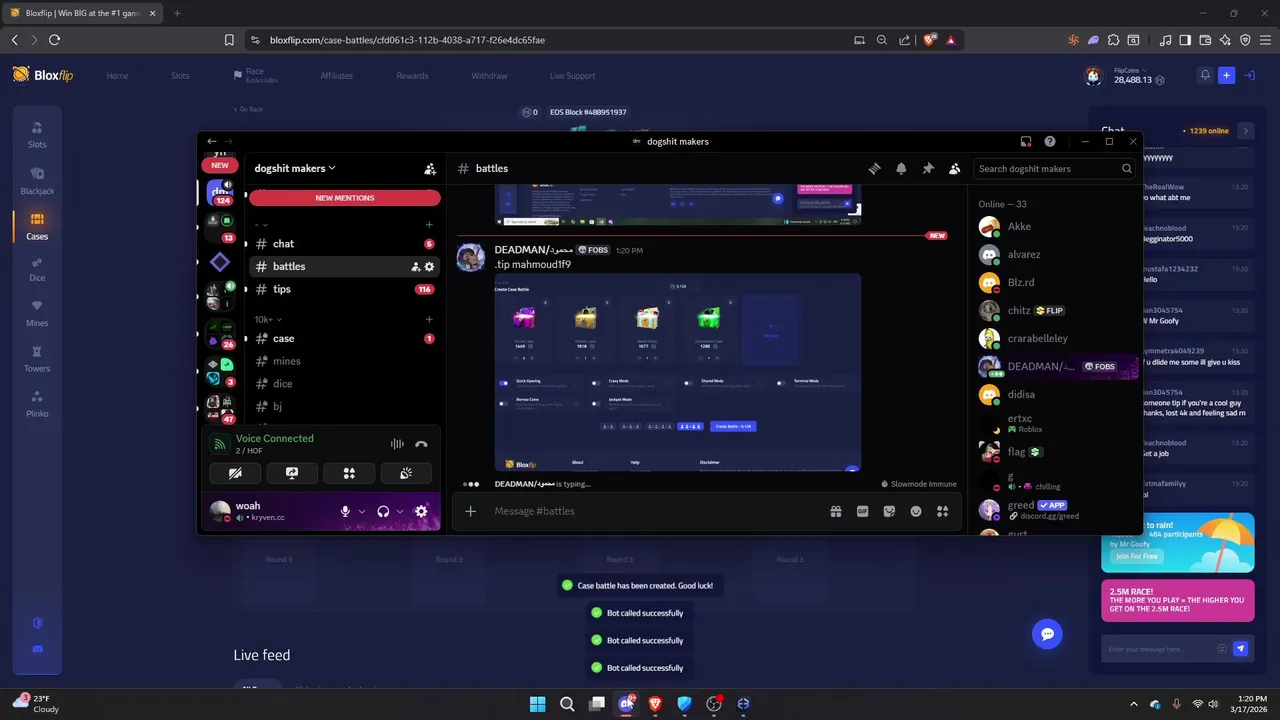The width and height of the screenshot is (1280, 720).
Task: Open Discord help question mark
Action: [x=1050, y=142]
